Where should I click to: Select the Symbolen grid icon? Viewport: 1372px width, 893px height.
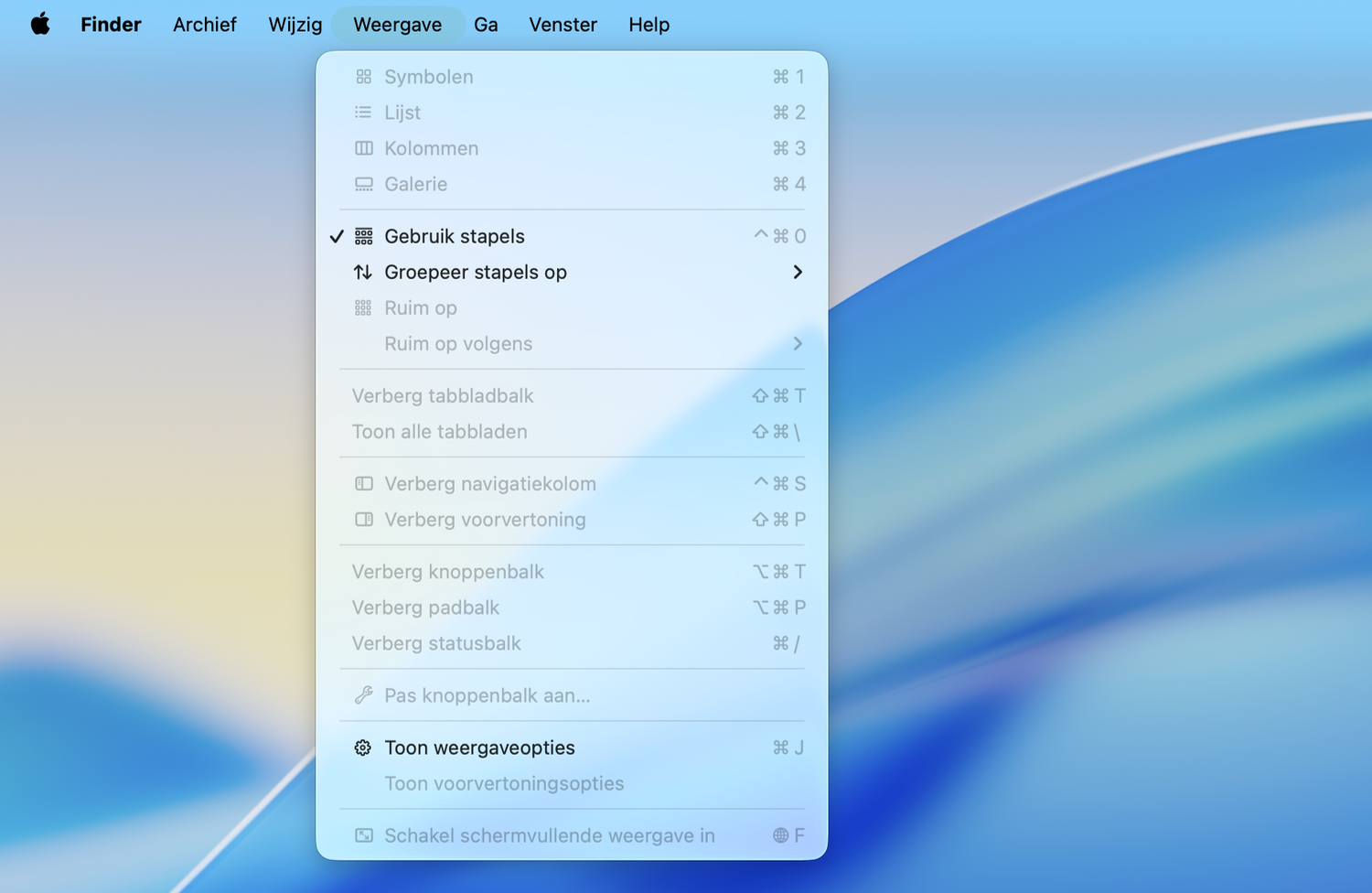(364, 77)
